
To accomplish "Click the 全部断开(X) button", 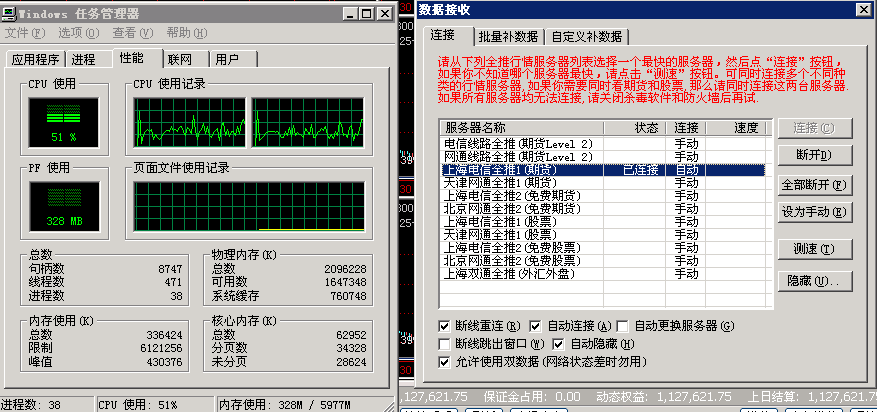I will (x=814, y=184).
